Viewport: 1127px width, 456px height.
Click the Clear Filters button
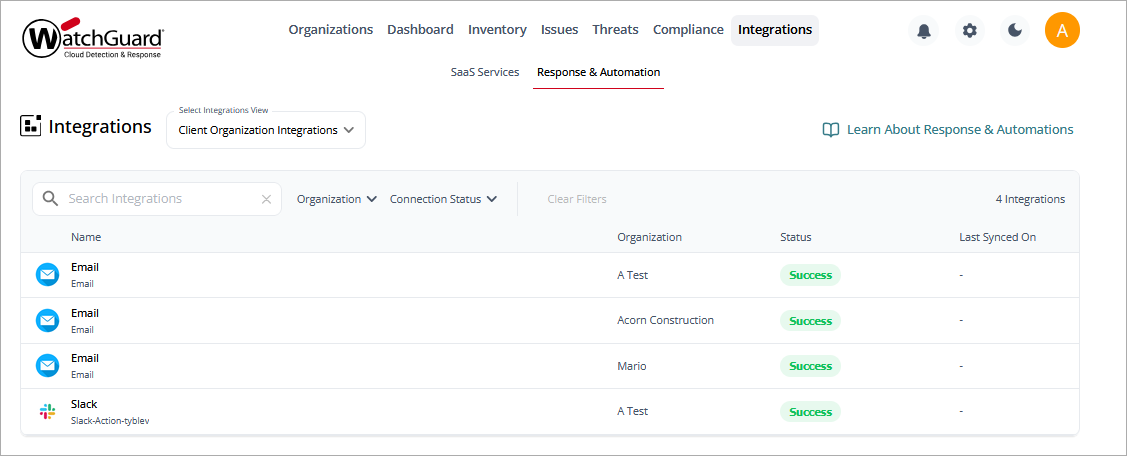click(x=577, y=199)
